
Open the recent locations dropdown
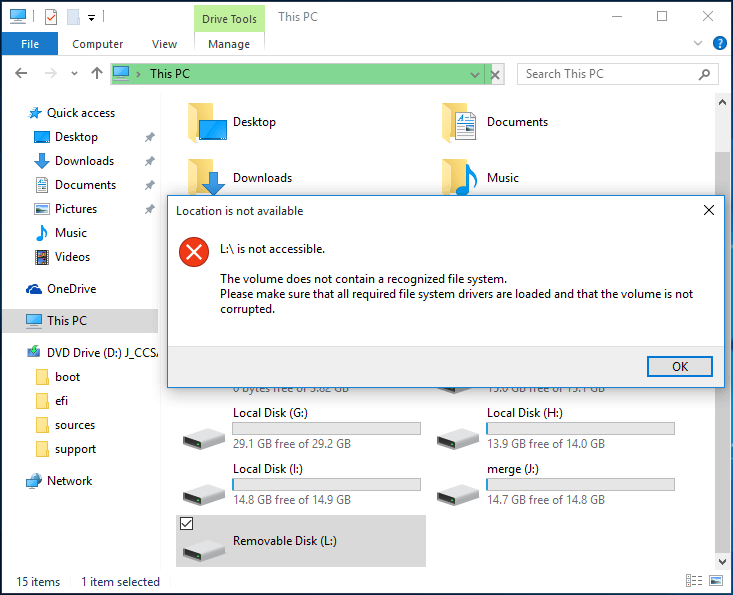click(x=74, y=74)
